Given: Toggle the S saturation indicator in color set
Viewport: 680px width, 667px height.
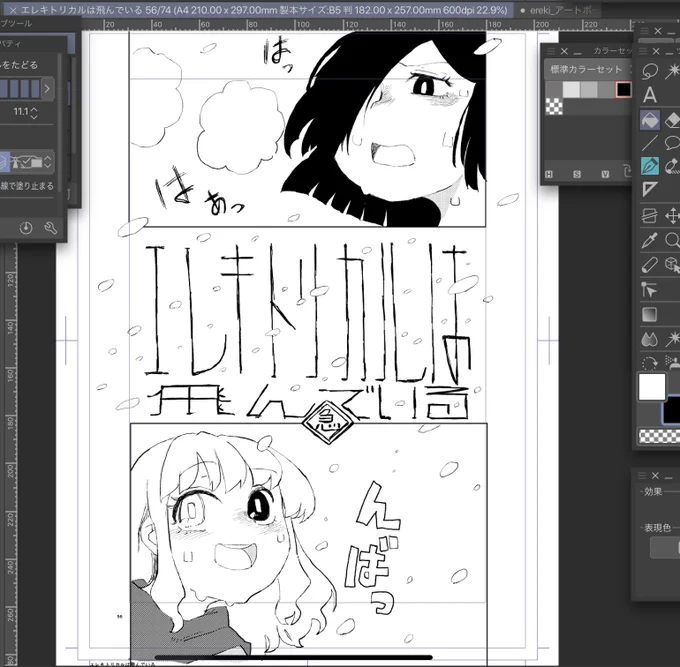Looking at the screenshot, I should tap(577, 174).
